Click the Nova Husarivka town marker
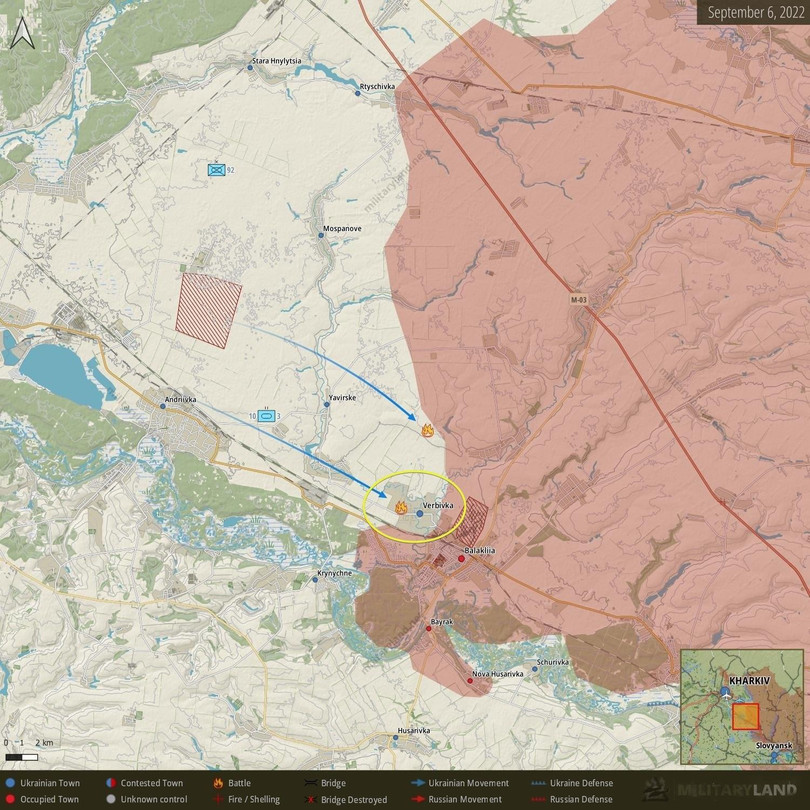 click(470, 681)
